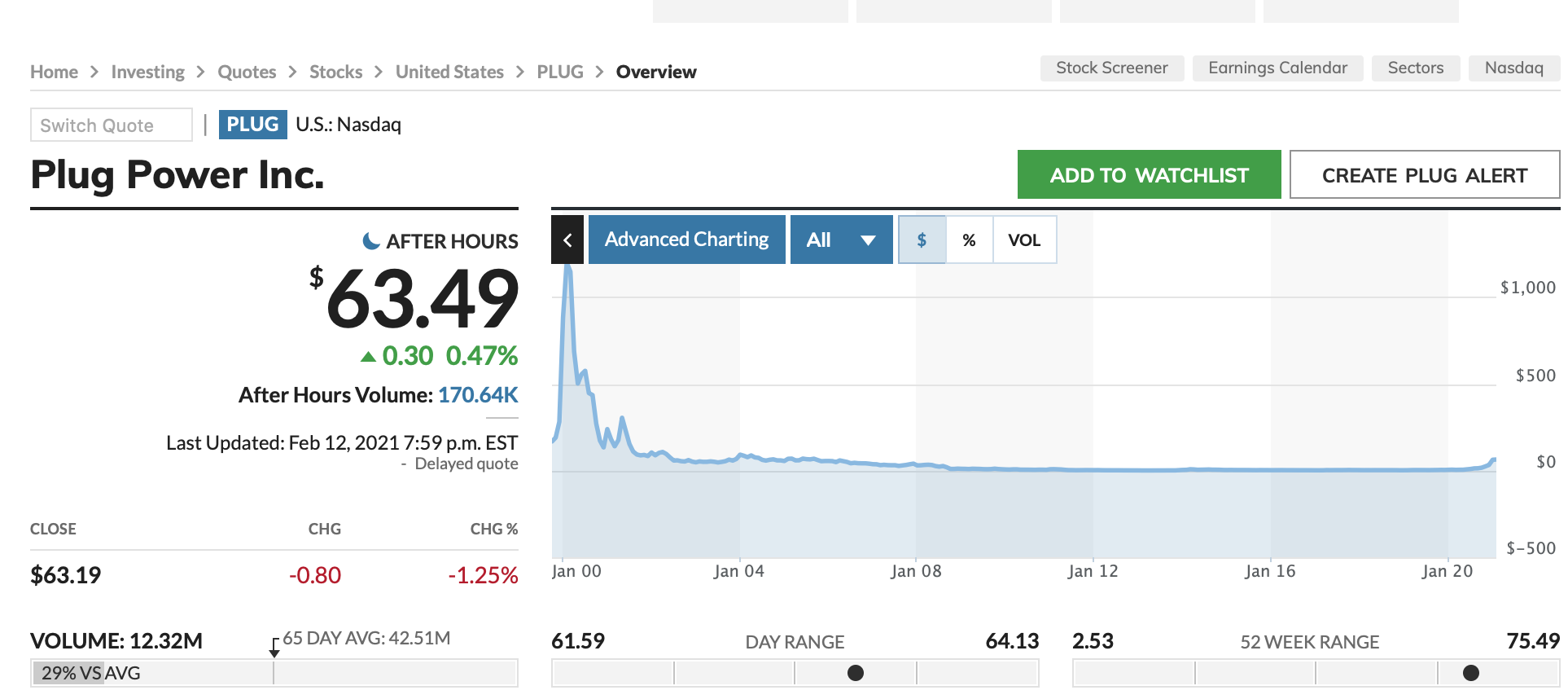The height and width of the screenshot is (699, 1568).
Task: Click the 65 day average marker arrow
Action: (274, 648)
